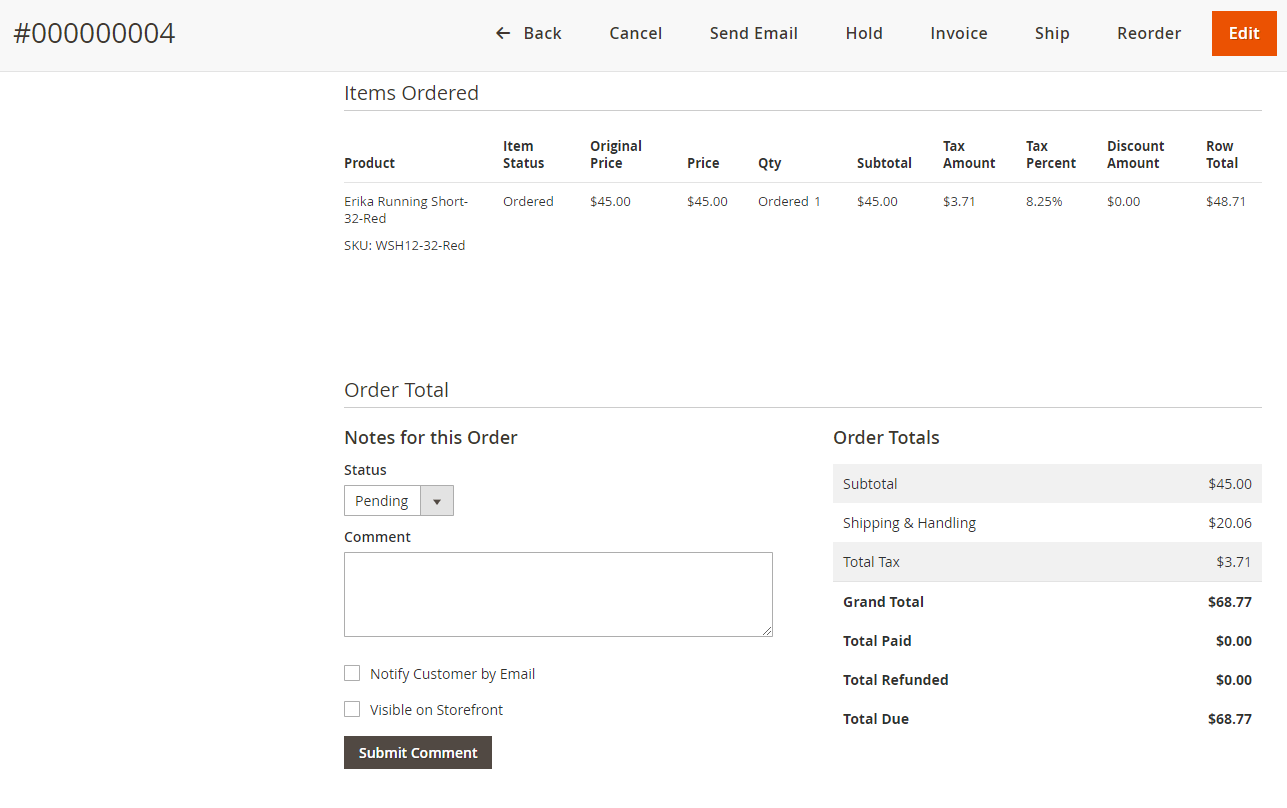
Task: Click Reorder in the top bar
Action: coord(1148,33)
